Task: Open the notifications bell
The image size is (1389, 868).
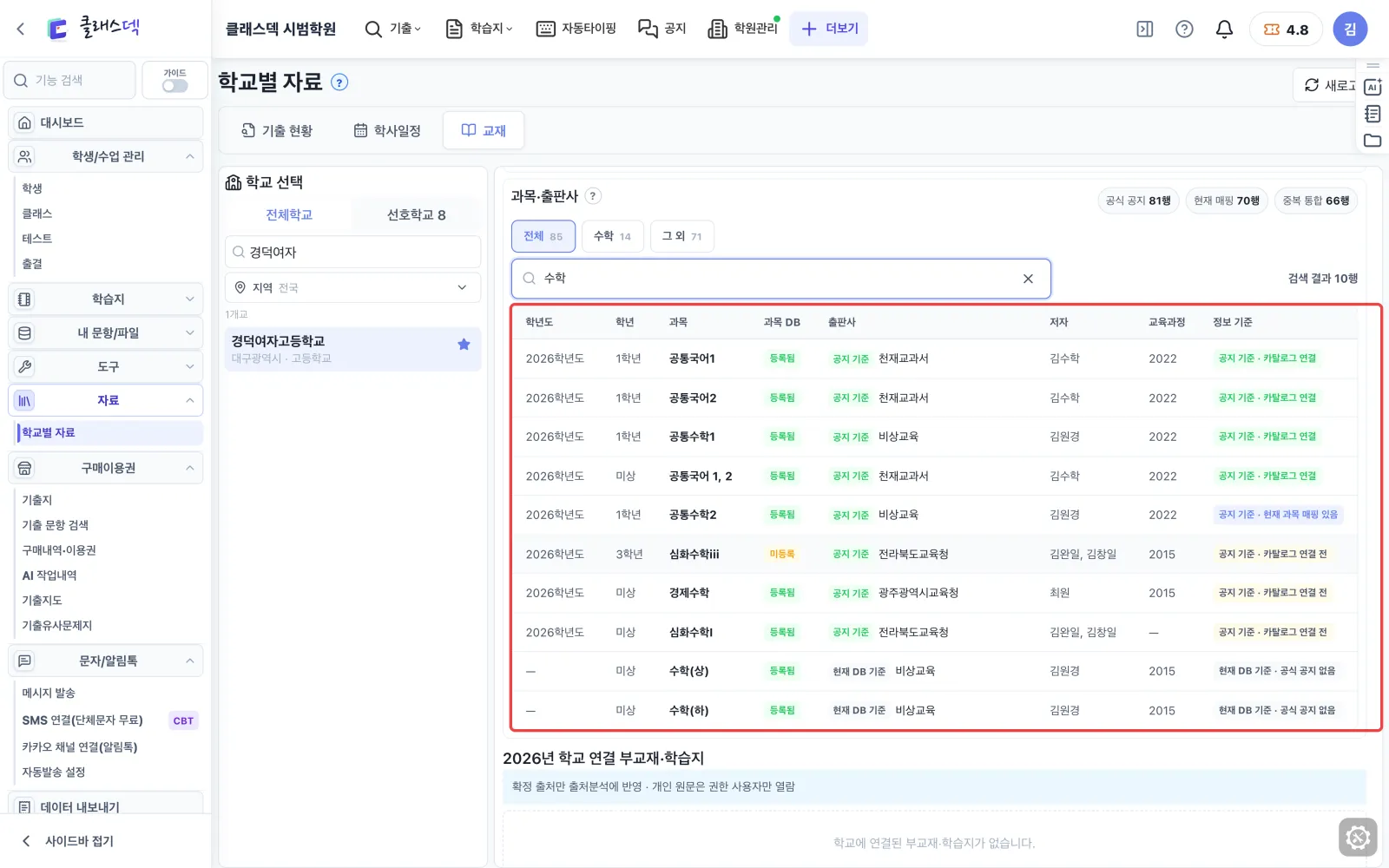Action: 1224,29
